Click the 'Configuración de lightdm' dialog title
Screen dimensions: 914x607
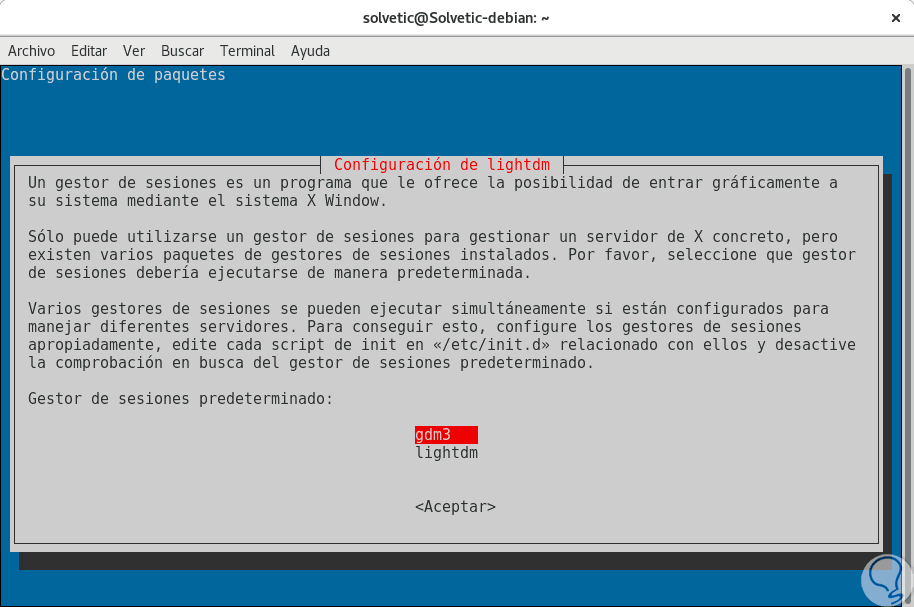pos(442,165)
